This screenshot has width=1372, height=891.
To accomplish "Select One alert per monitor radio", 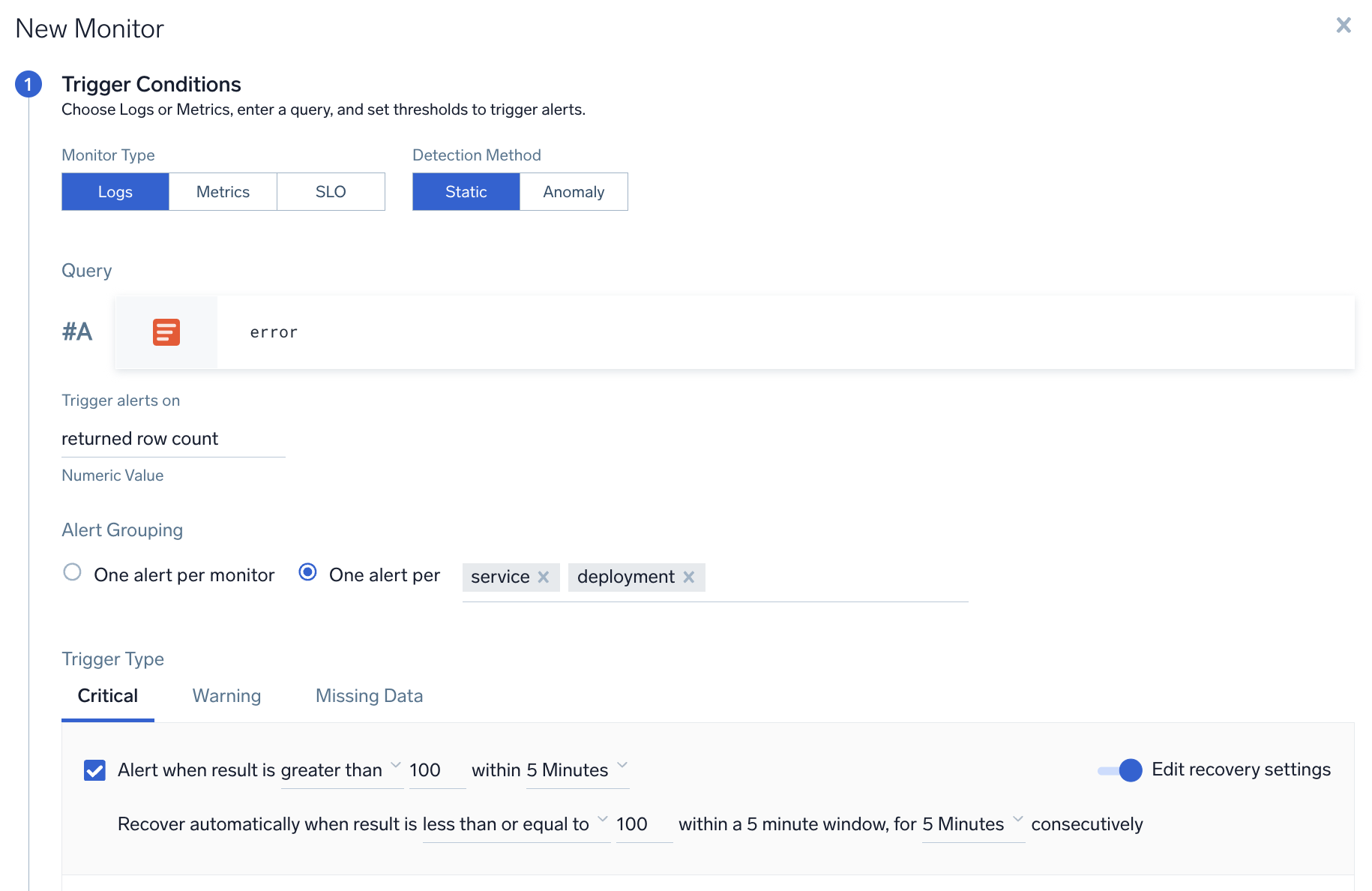I will 73,572.
